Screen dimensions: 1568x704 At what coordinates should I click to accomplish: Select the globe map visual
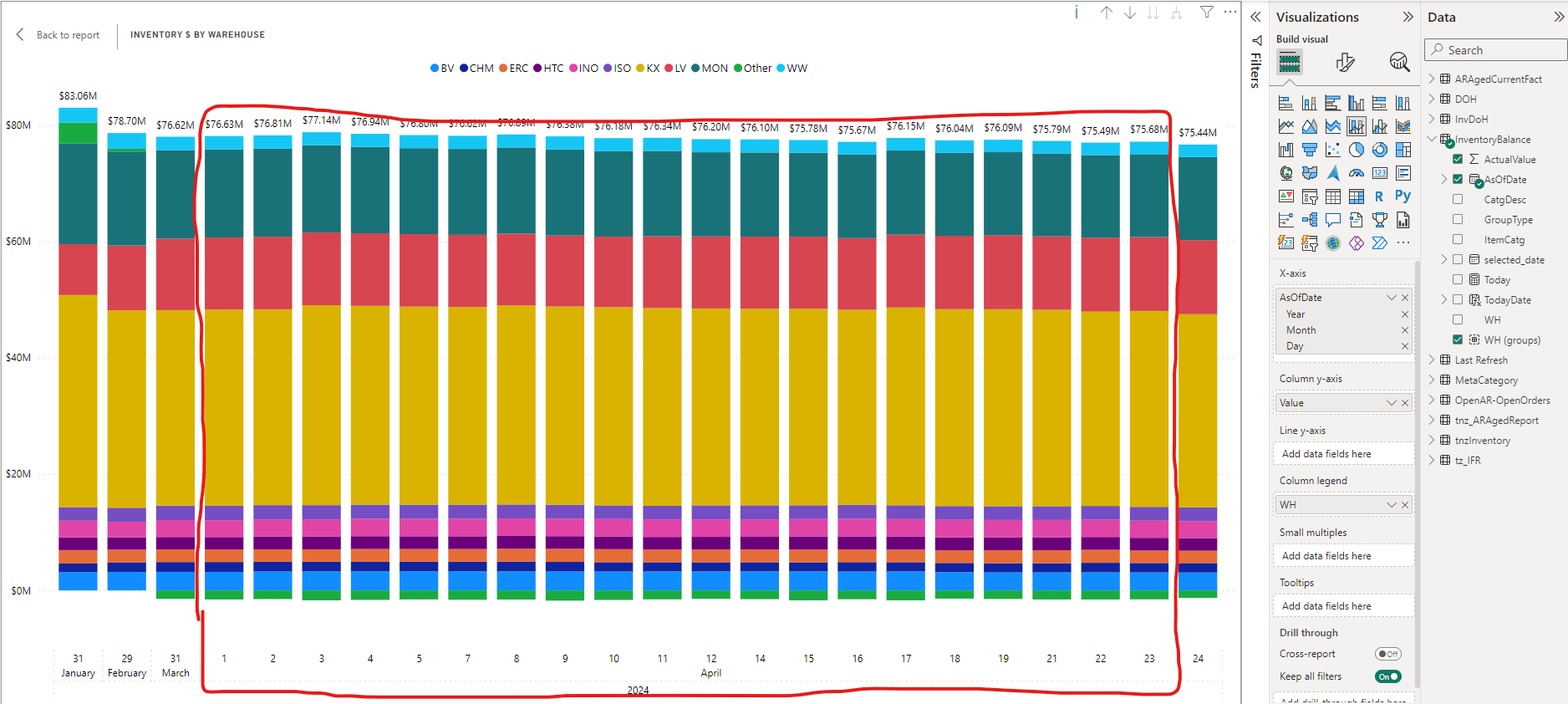point(1286,173)
